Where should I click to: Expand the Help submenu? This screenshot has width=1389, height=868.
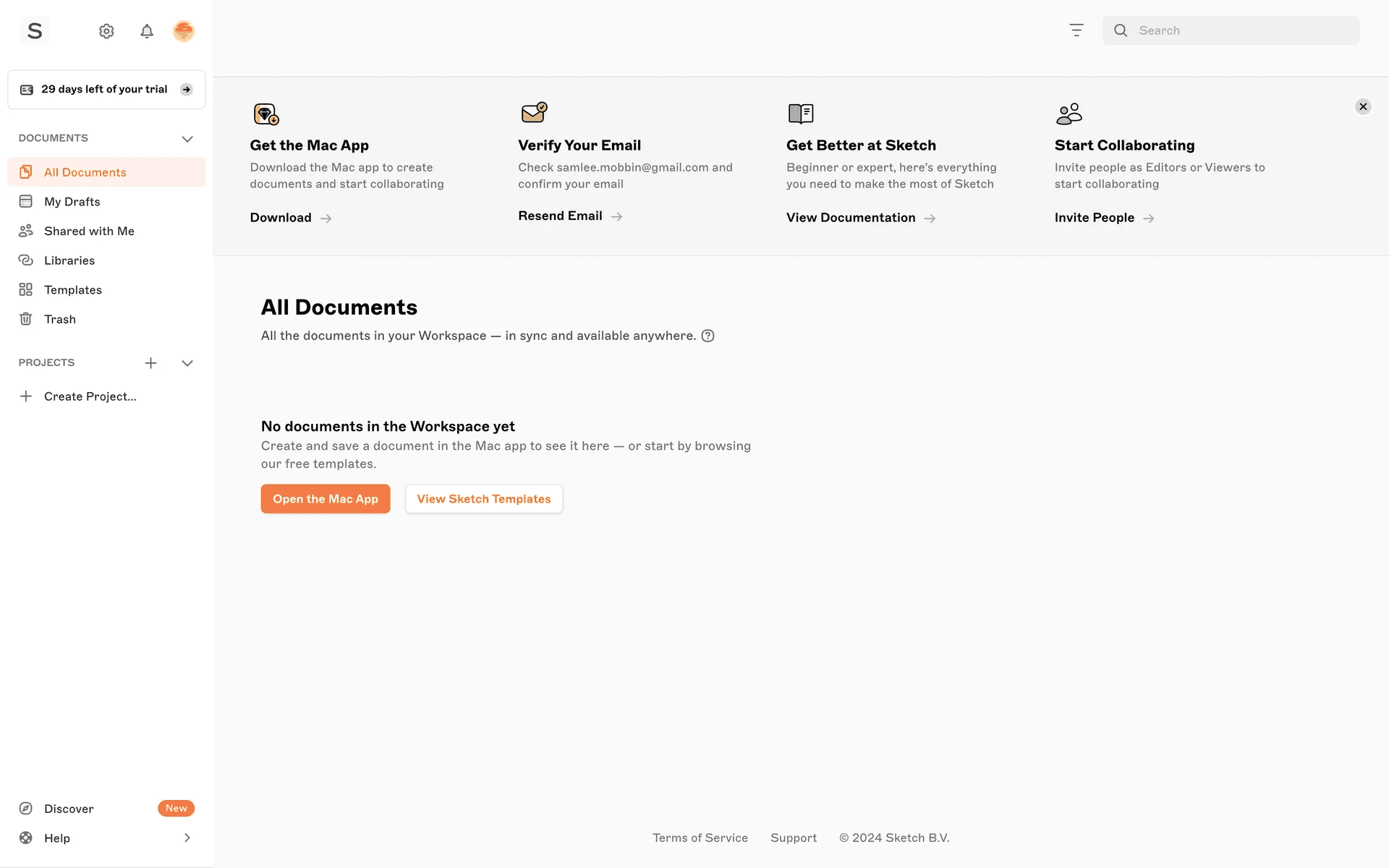(x=187, y=838)
